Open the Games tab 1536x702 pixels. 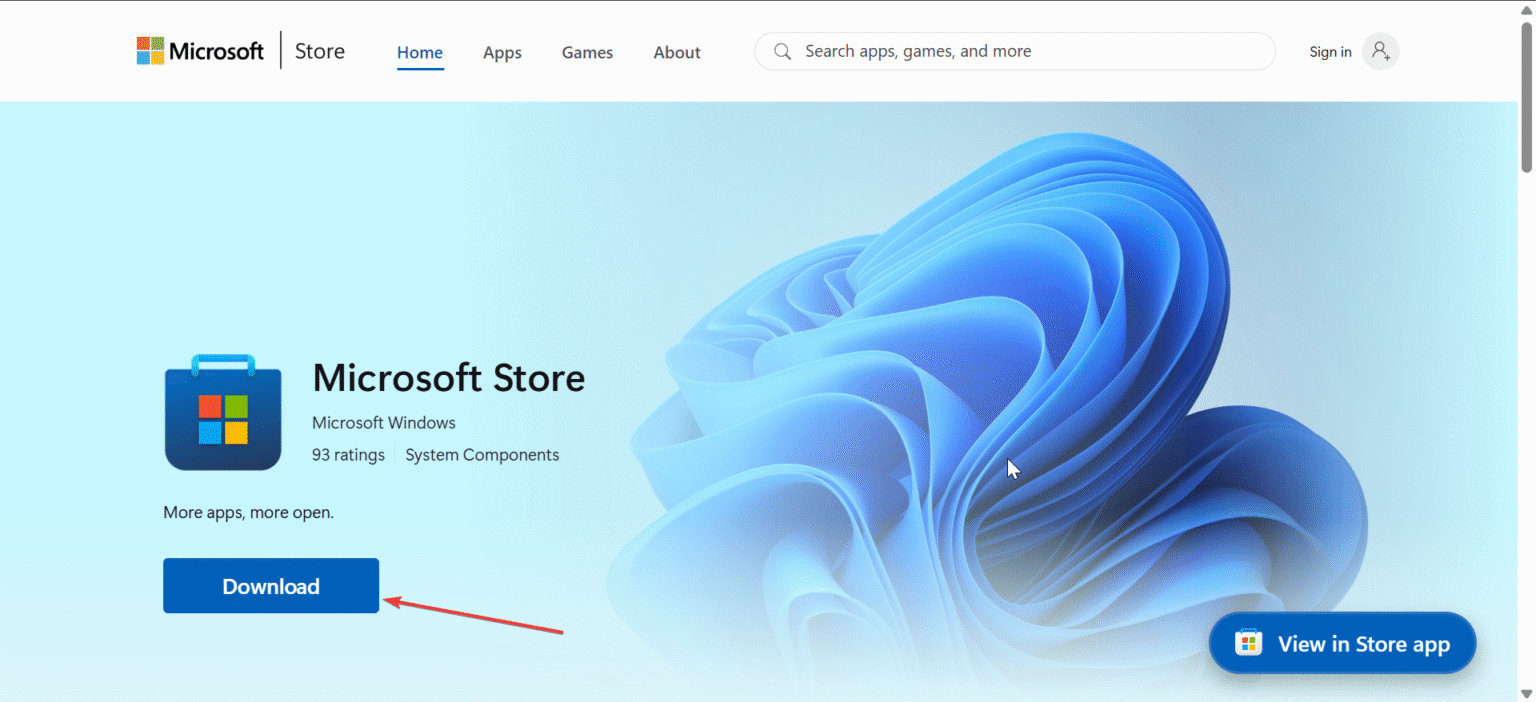(587, 53)
